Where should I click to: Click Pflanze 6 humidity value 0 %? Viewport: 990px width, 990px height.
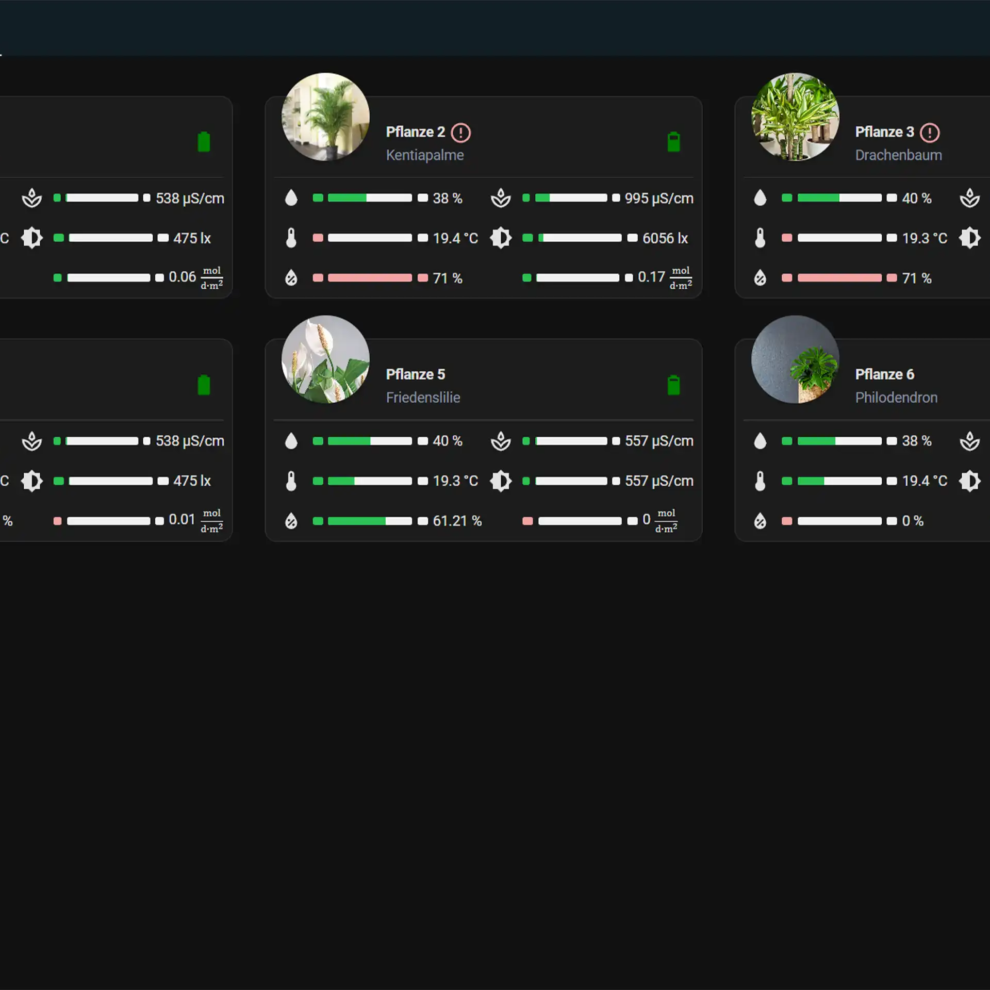point(912,521)
